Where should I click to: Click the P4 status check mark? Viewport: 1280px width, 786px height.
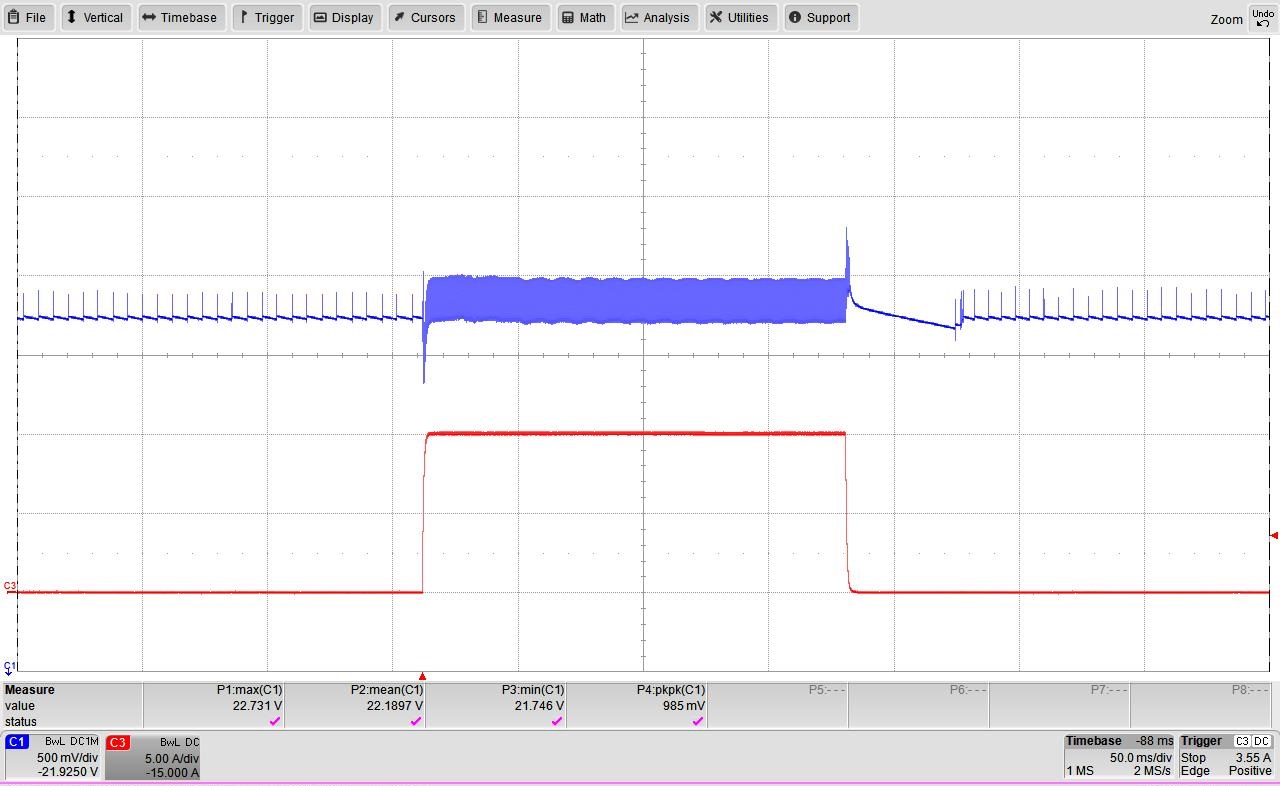pyautogui.click(x=698, y=722)
